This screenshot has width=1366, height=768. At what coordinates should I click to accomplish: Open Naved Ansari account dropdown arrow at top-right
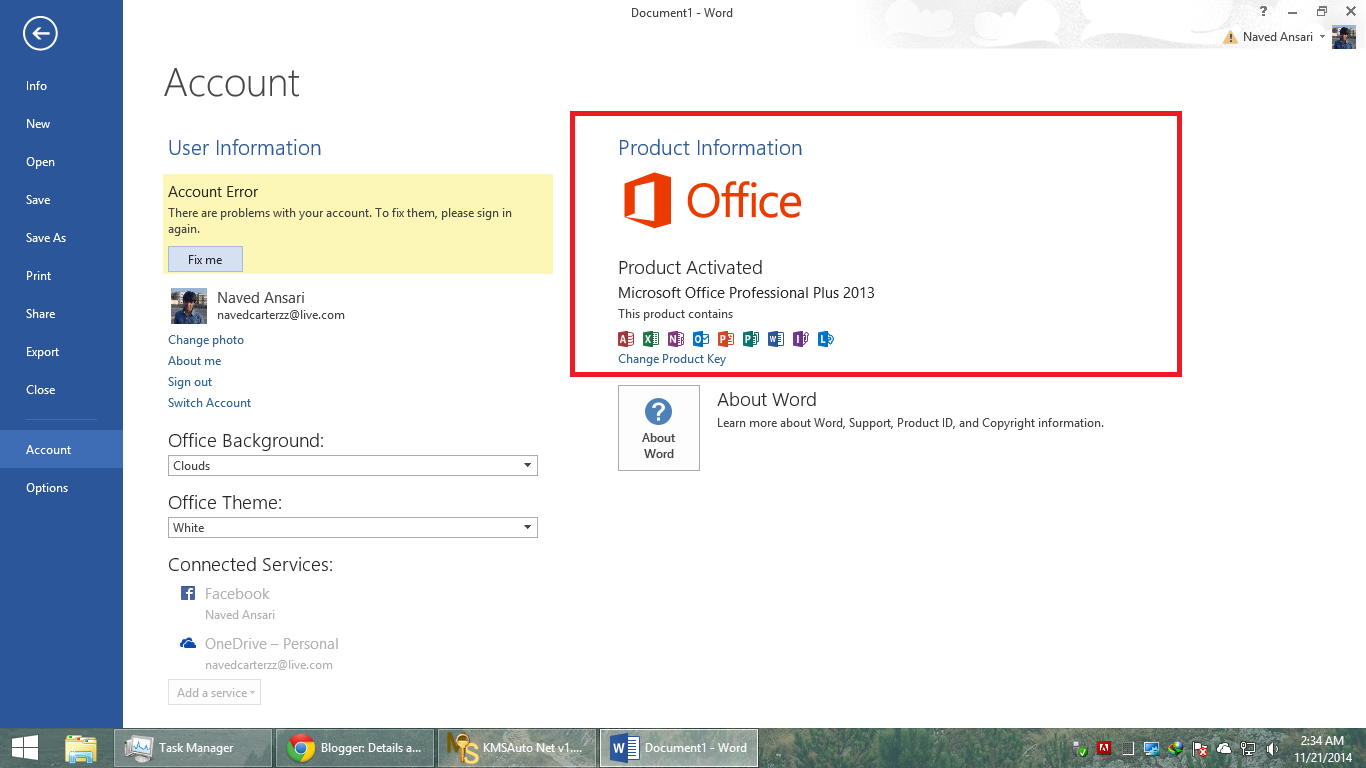tap(1322, 37)
